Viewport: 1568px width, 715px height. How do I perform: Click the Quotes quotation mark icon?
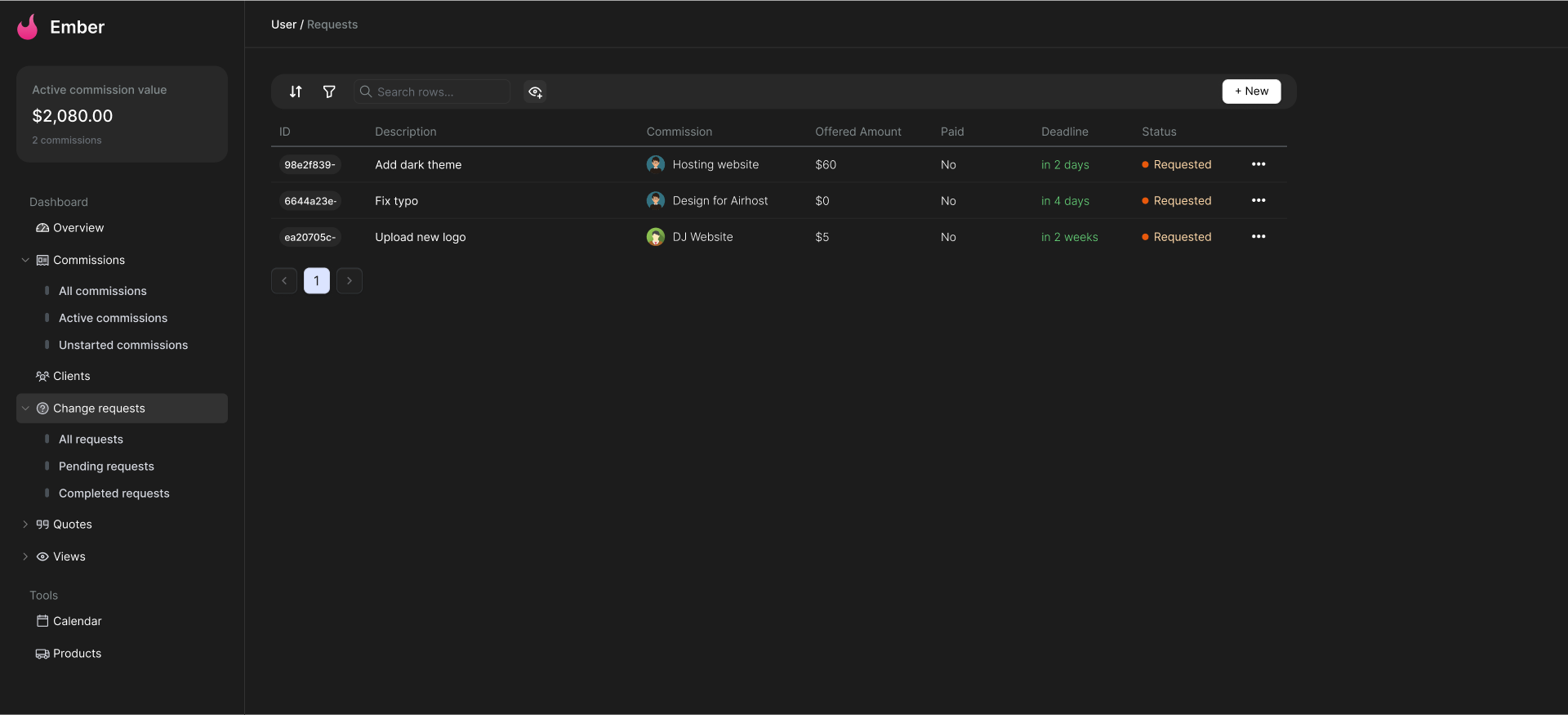click(42, 525)
